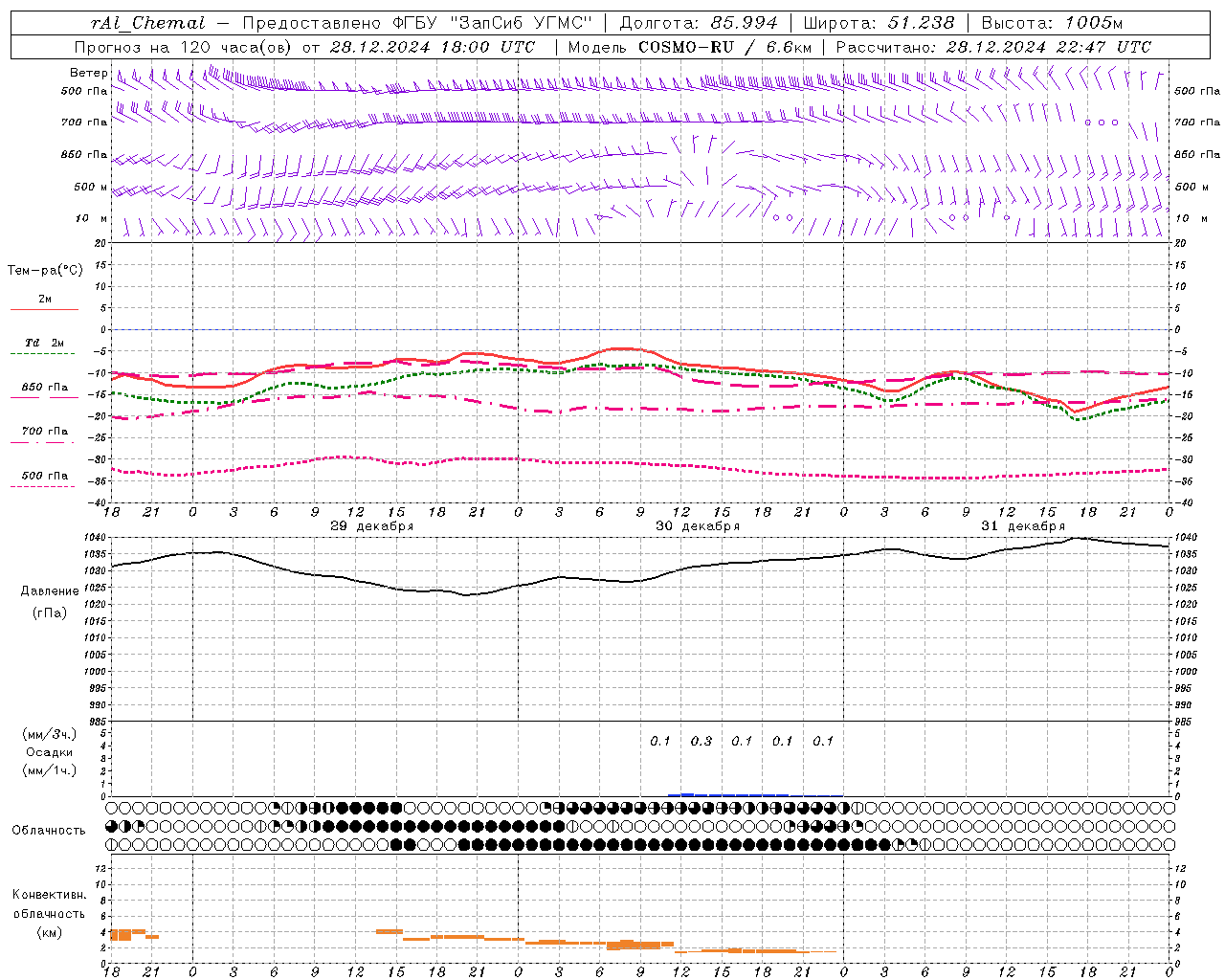This screenshot has width=1225, height=980.
Task: Click the 'Td 2м' dew point legend entry
Action: click(45, 343)
